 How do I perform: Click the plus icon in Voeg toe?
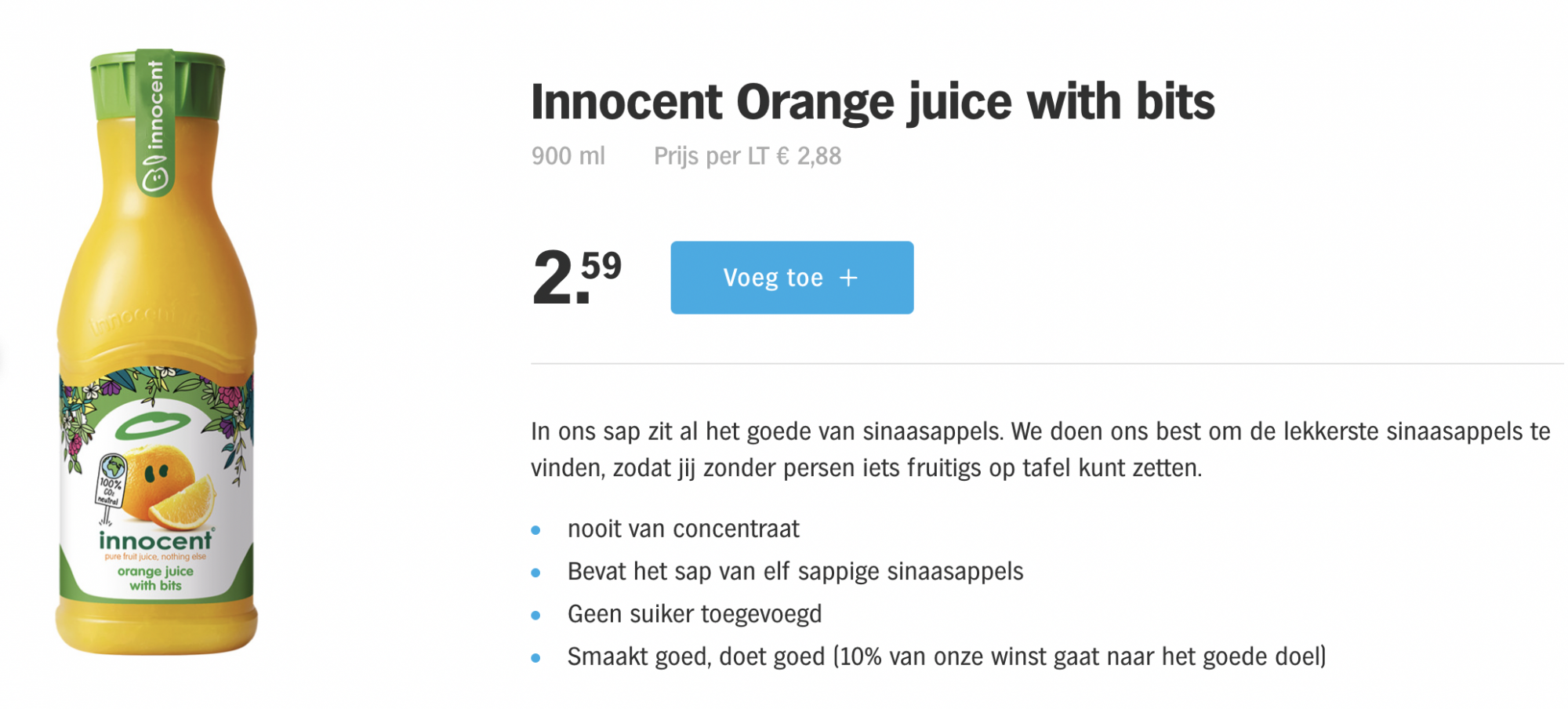[848, 278]
